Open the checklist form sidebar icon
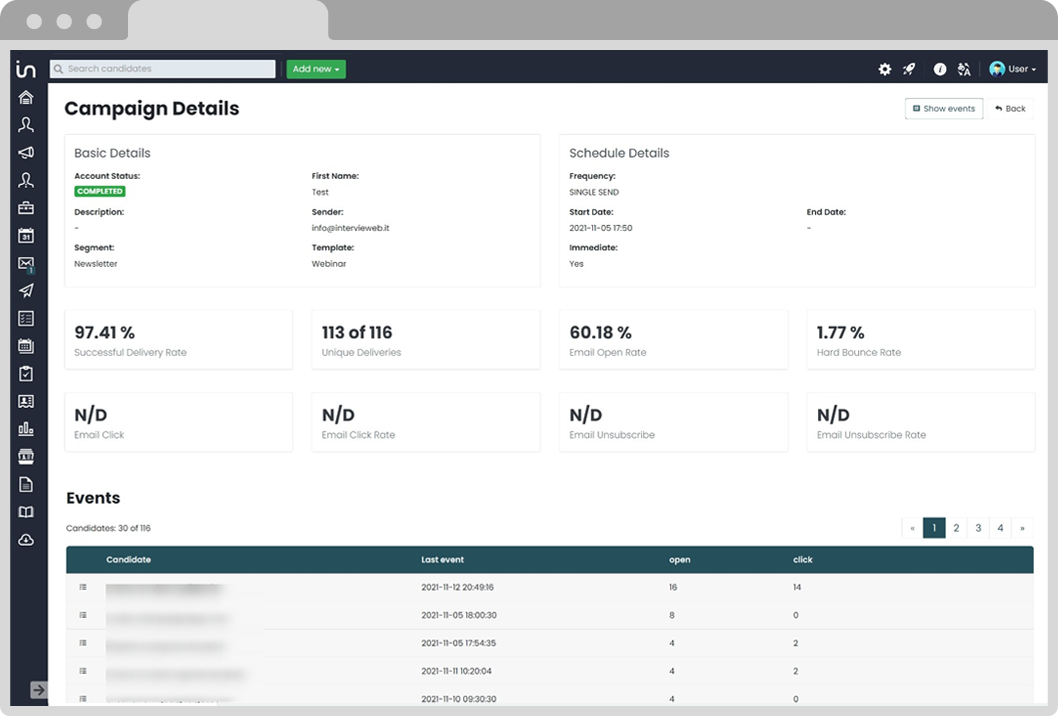This screenshot has width=1058, height=716. 26,319
